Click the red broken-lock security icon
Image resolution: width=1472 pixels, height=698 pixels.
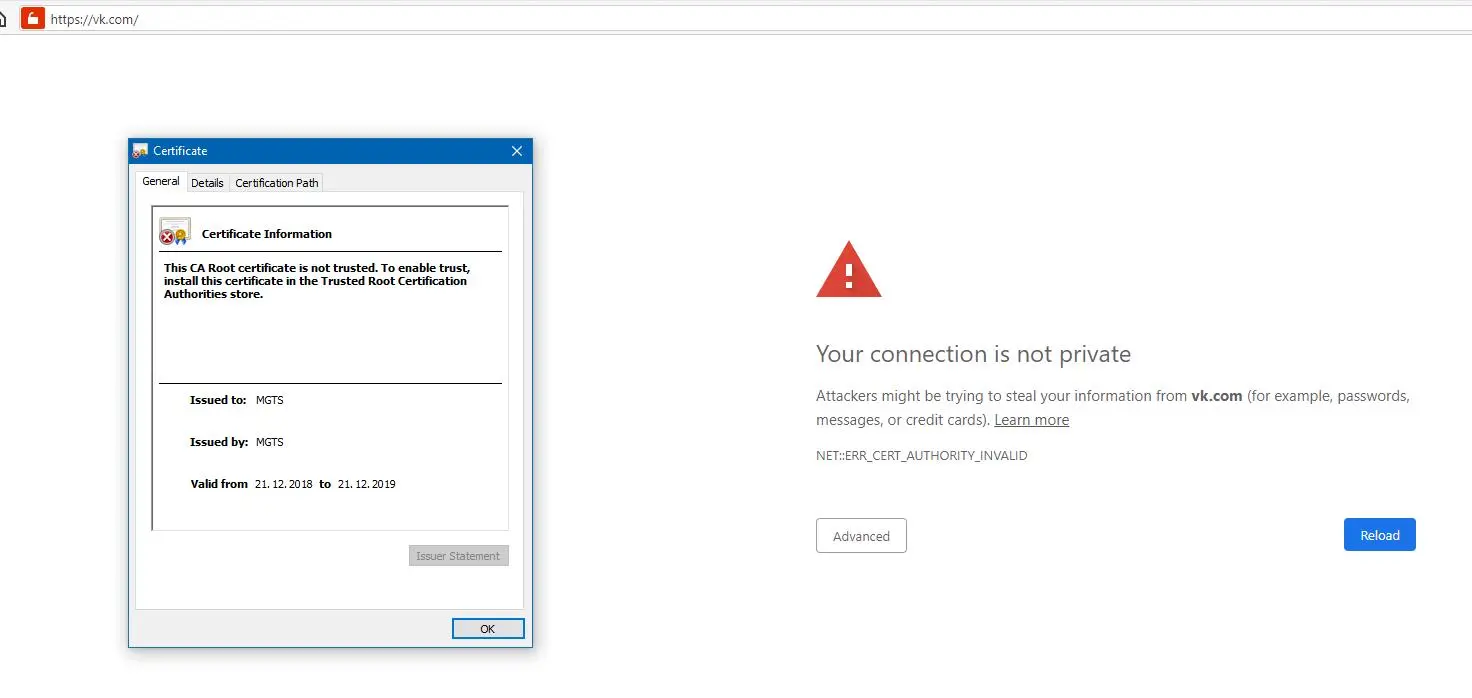pyautogui.click(x=33, y=18)
